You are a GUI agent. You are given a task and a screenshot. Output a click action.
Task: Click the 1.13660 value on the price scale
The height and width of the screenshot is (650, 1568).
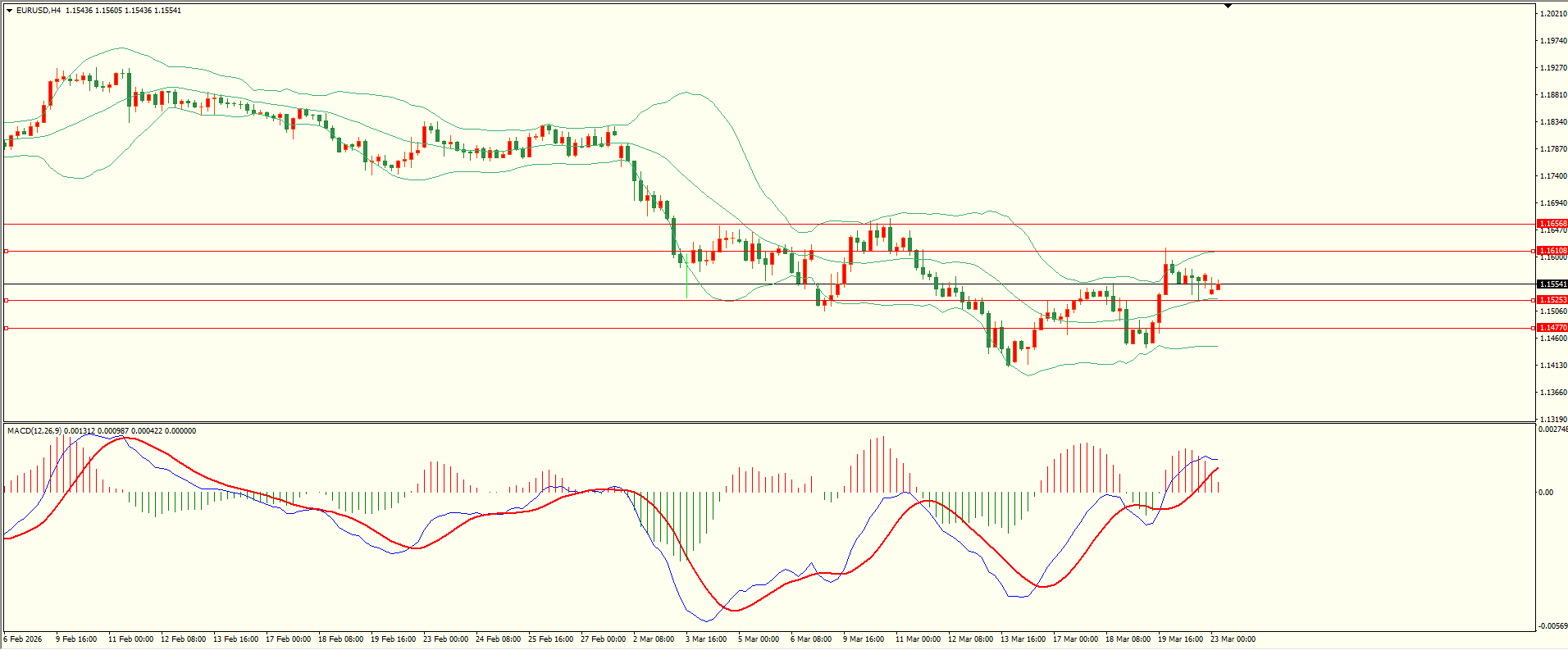click(1553, 393)
